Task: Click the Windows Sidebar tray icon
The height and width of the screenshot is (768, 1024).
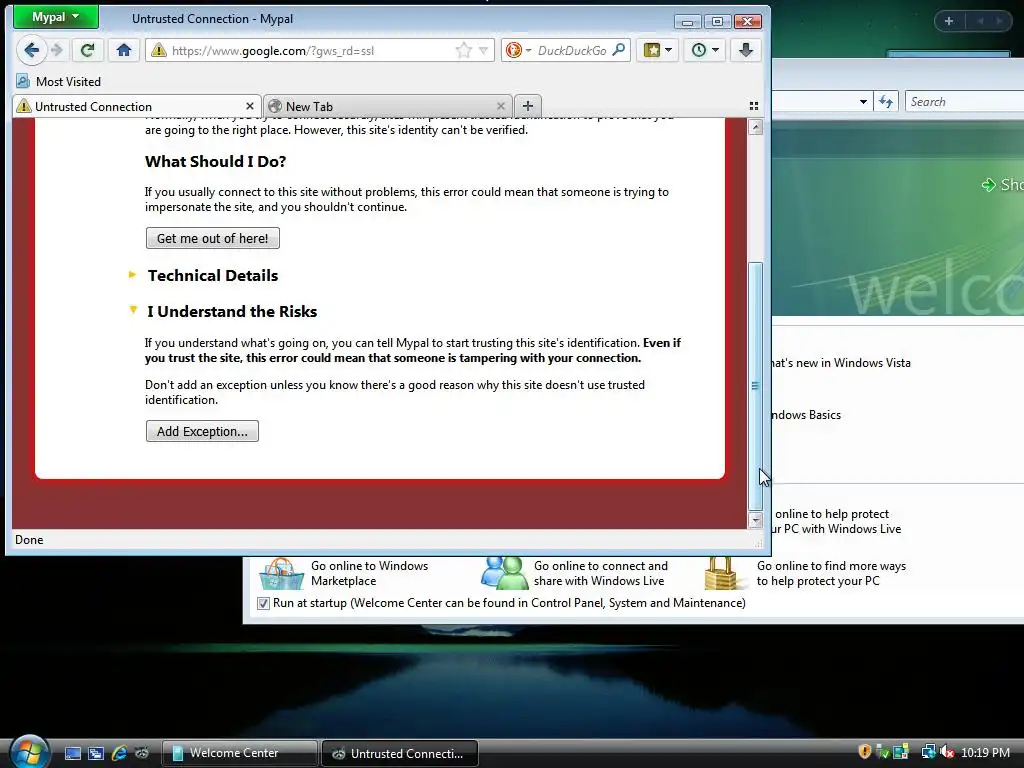Action: tap(901, 752)
